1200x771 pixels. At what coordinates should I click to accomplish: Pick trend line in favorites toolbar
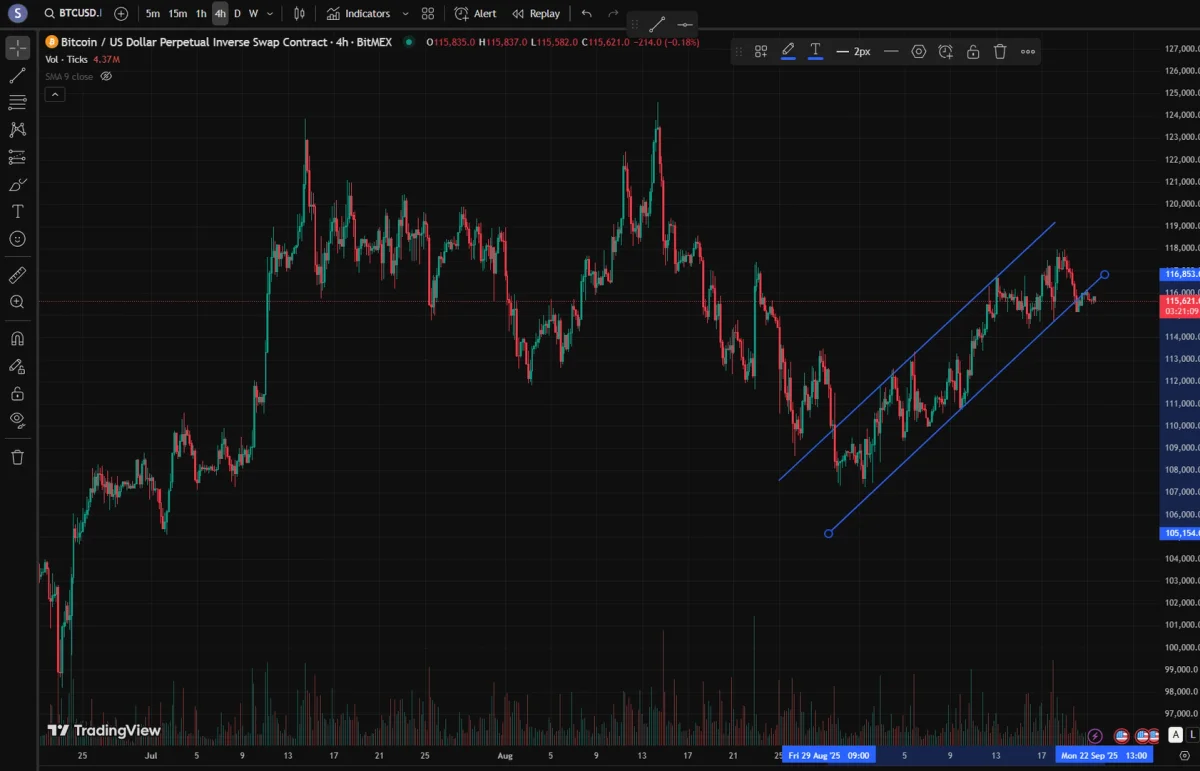tap(657, 24)
